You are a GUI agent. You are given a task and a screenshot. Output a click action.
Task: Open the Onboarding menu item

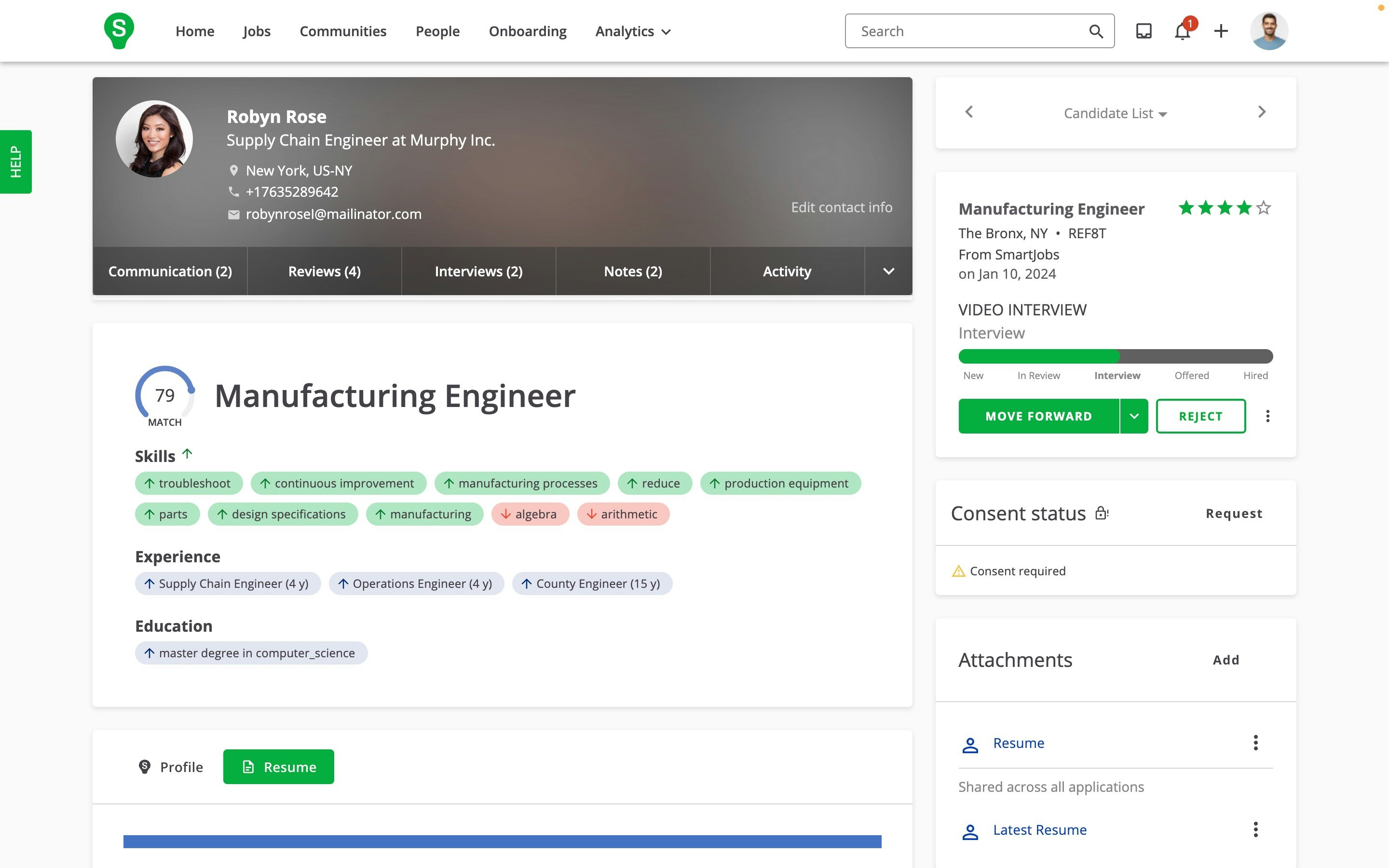(x=528, y=31)
